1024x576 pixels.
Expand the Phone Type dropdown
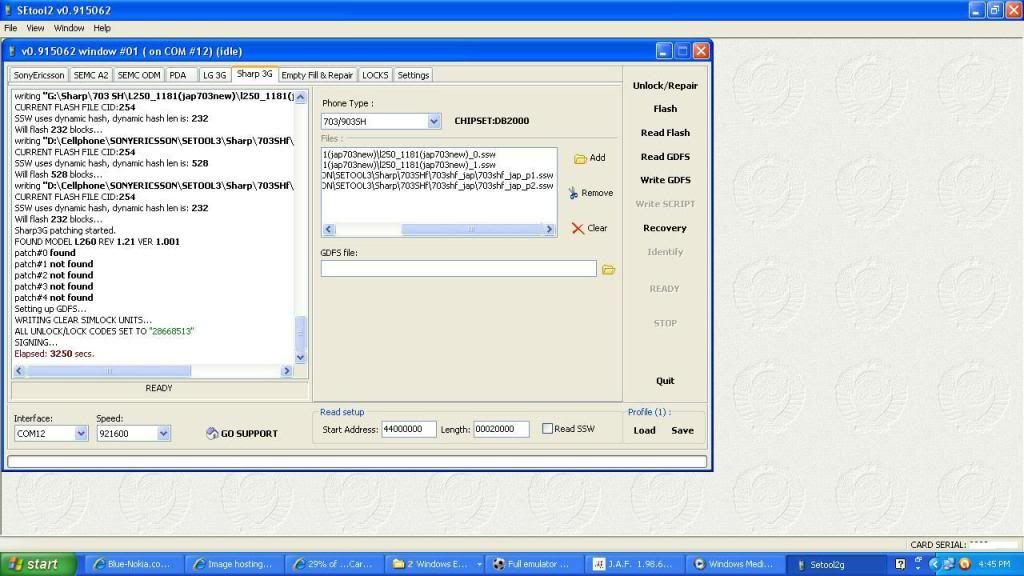pos(434,121)
